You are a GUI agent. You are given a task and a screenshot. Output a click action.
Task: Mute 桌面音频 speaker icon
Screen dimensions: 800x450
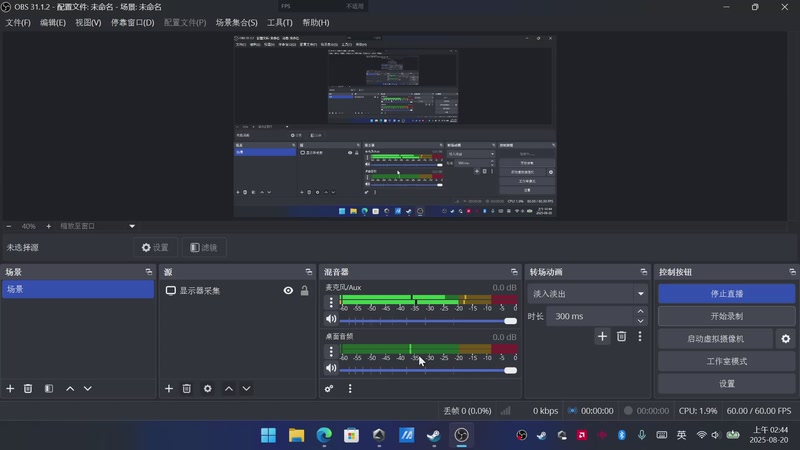tap(331, 368)
